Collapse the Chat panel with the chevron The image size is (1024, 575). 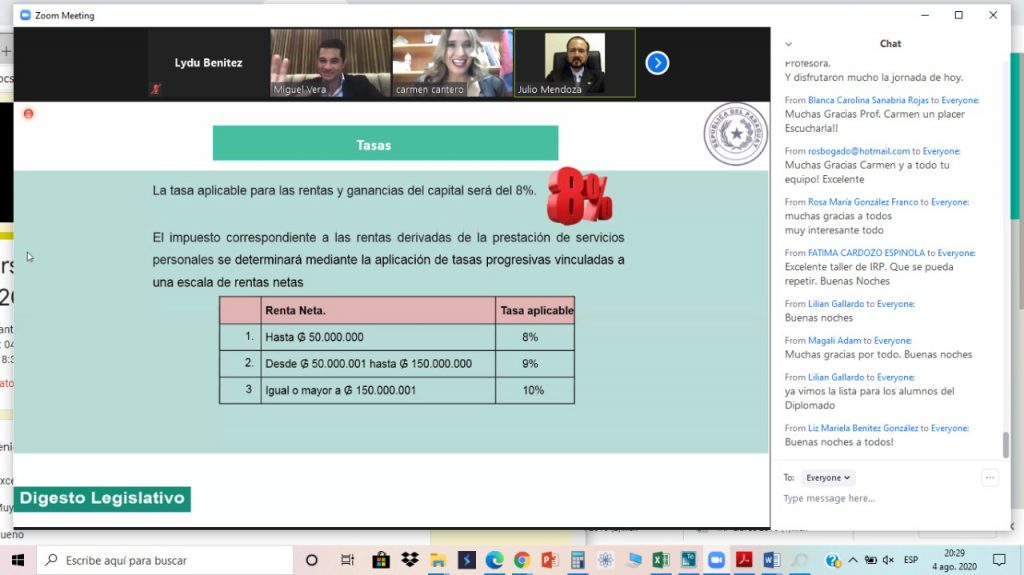pyautogui.click(x=788, y=44)
